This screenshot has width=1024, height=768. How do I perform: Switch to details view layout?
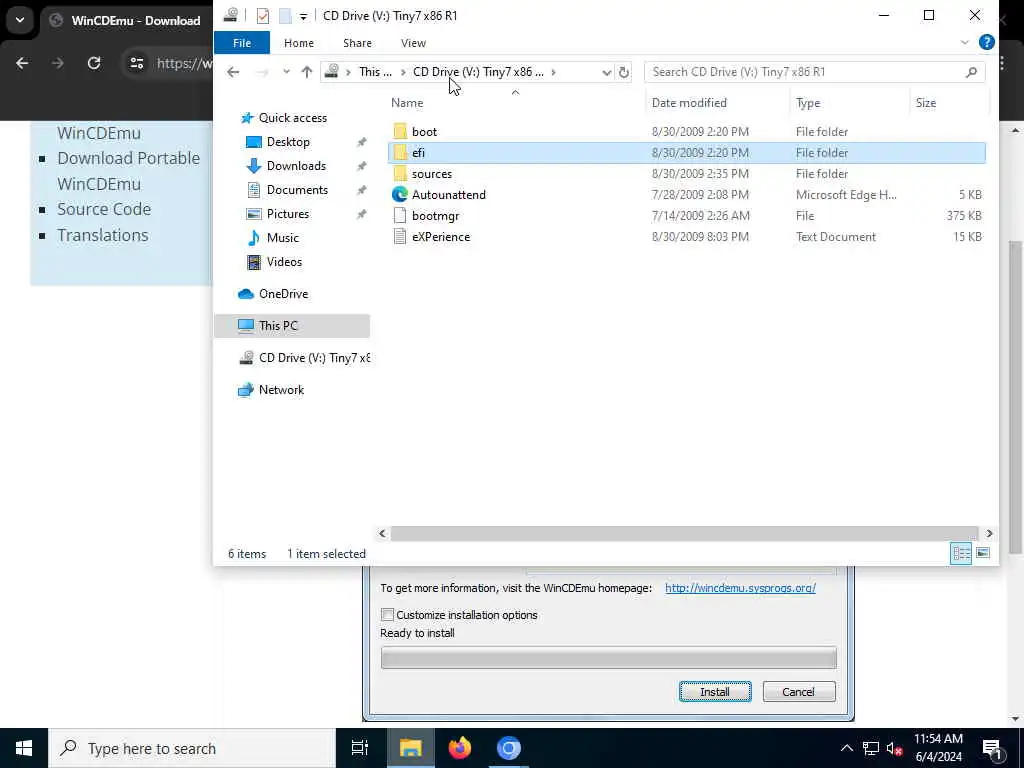click(961, 553)
